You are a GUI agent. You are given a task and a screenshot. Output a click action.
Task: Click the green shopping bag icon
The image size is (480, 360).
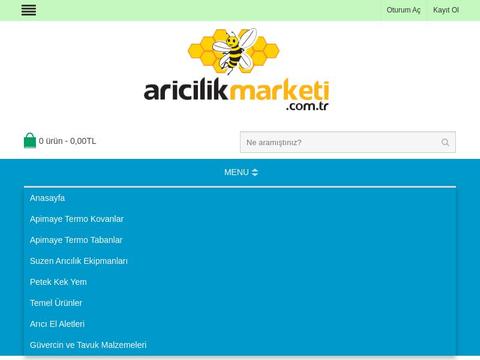coord(30,140)
